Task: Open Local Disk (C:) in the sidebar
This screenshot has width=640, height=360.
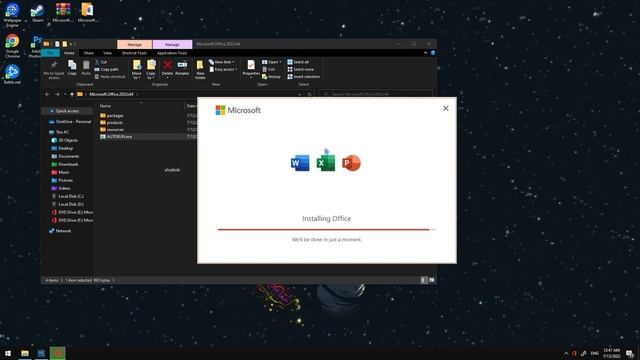Action: [x=68, y=196]
